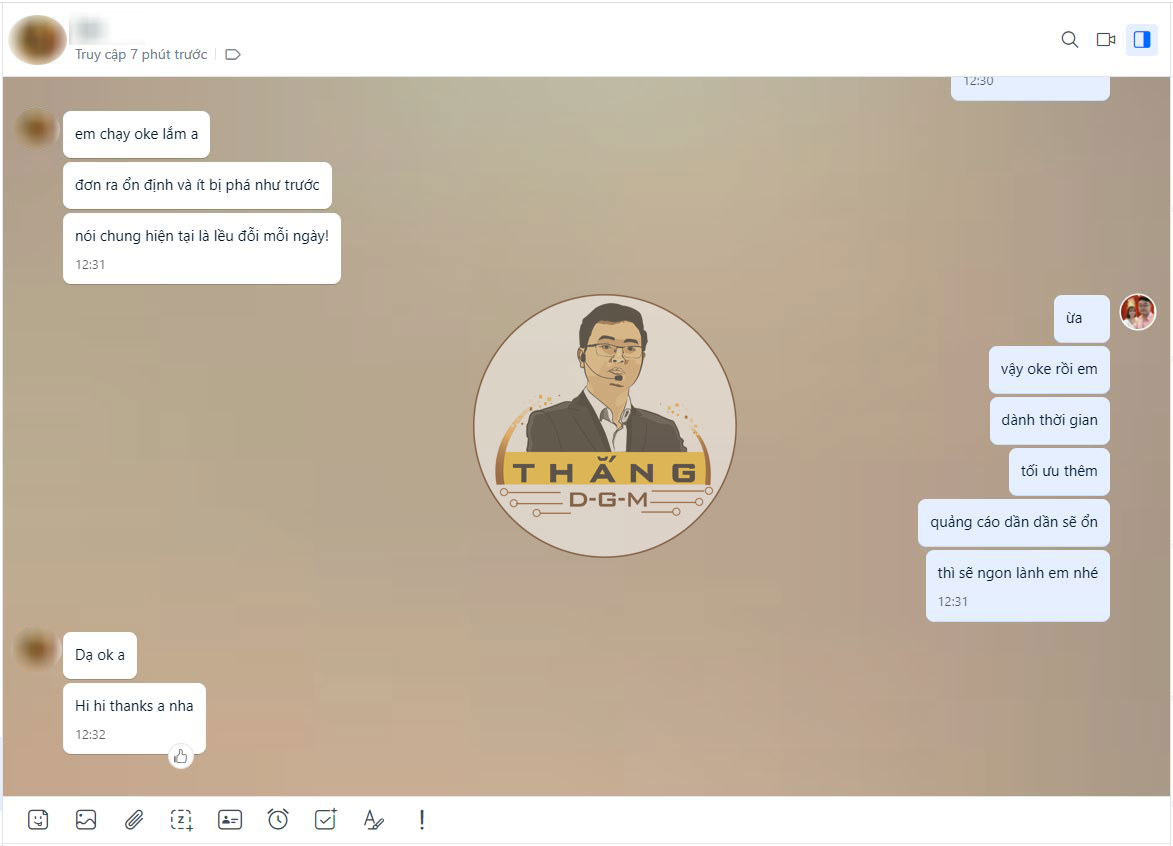The image size is (1173, 846).
Task: Select the 'tối ưu thêm' message
Action: pyautogui.click(x=1059, y=471)
